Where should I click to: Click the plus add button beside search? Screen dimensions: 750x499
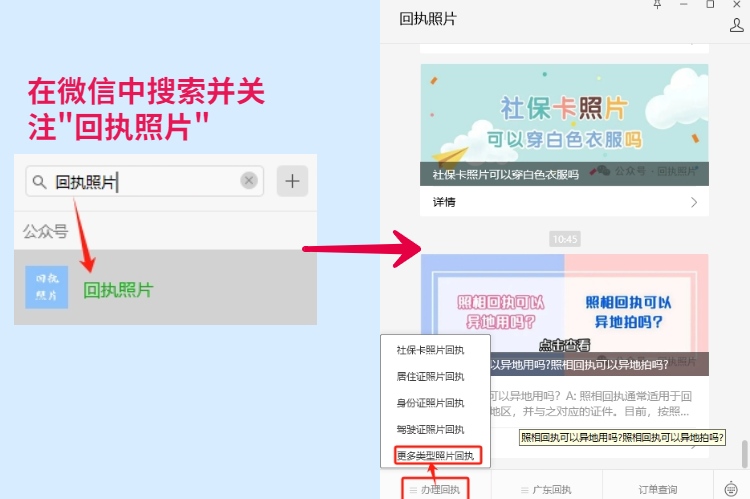[x=292, y=181]
